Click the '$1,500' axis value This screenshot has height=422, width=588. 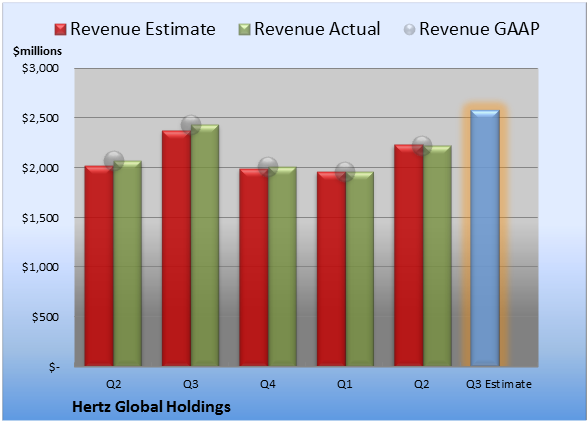[x=40, y=218]
